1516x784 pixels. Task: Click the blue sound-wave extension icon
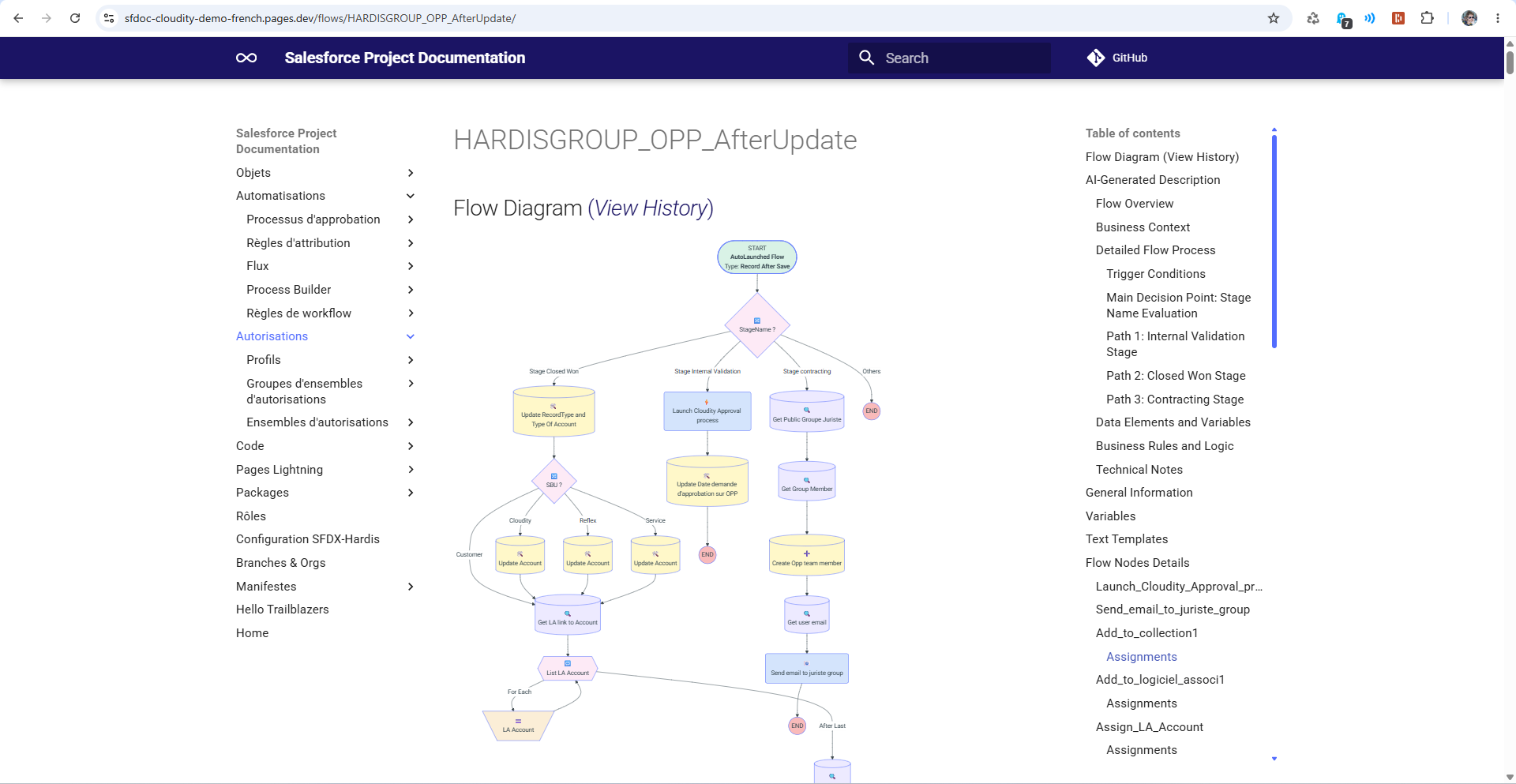click(1370, 18)
